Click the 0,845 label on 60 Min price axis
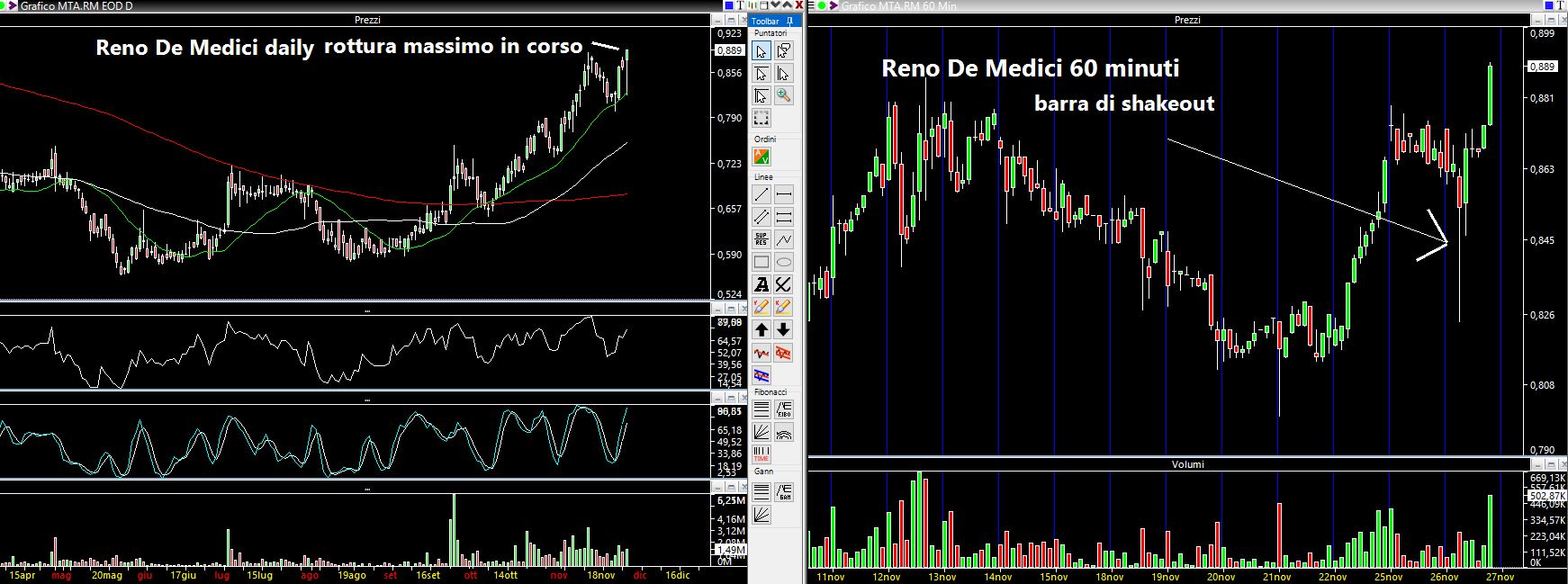 1541,240
